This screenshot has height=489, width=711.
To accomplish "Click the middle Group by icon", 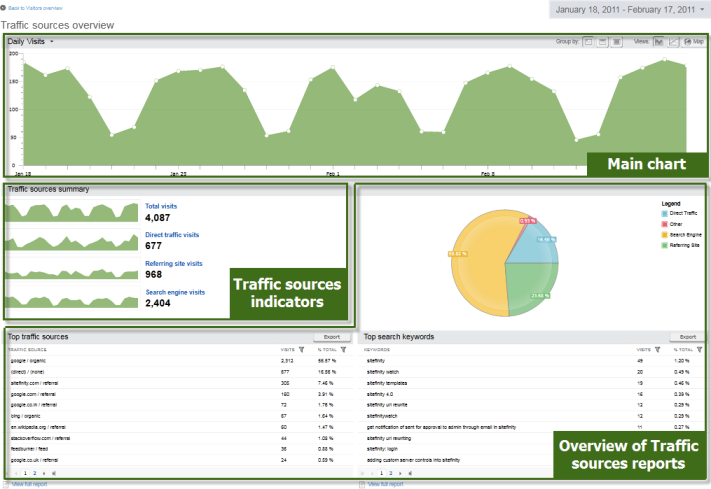I will (x=602, y=42).
